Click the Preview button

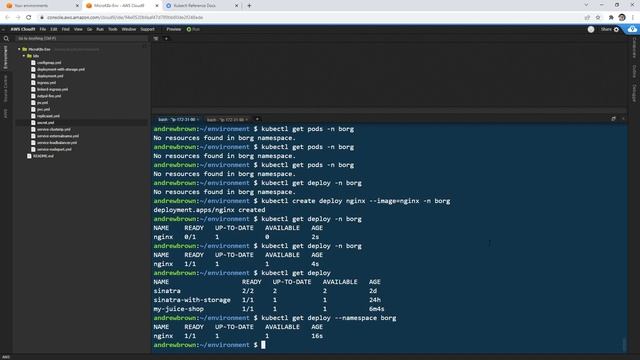[x=173, y=29]
